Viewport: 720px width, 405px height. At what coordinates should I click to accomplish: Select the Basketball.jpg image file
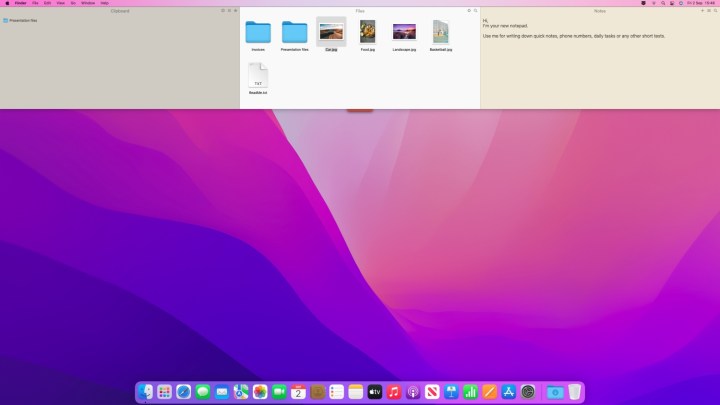point(441,36)
